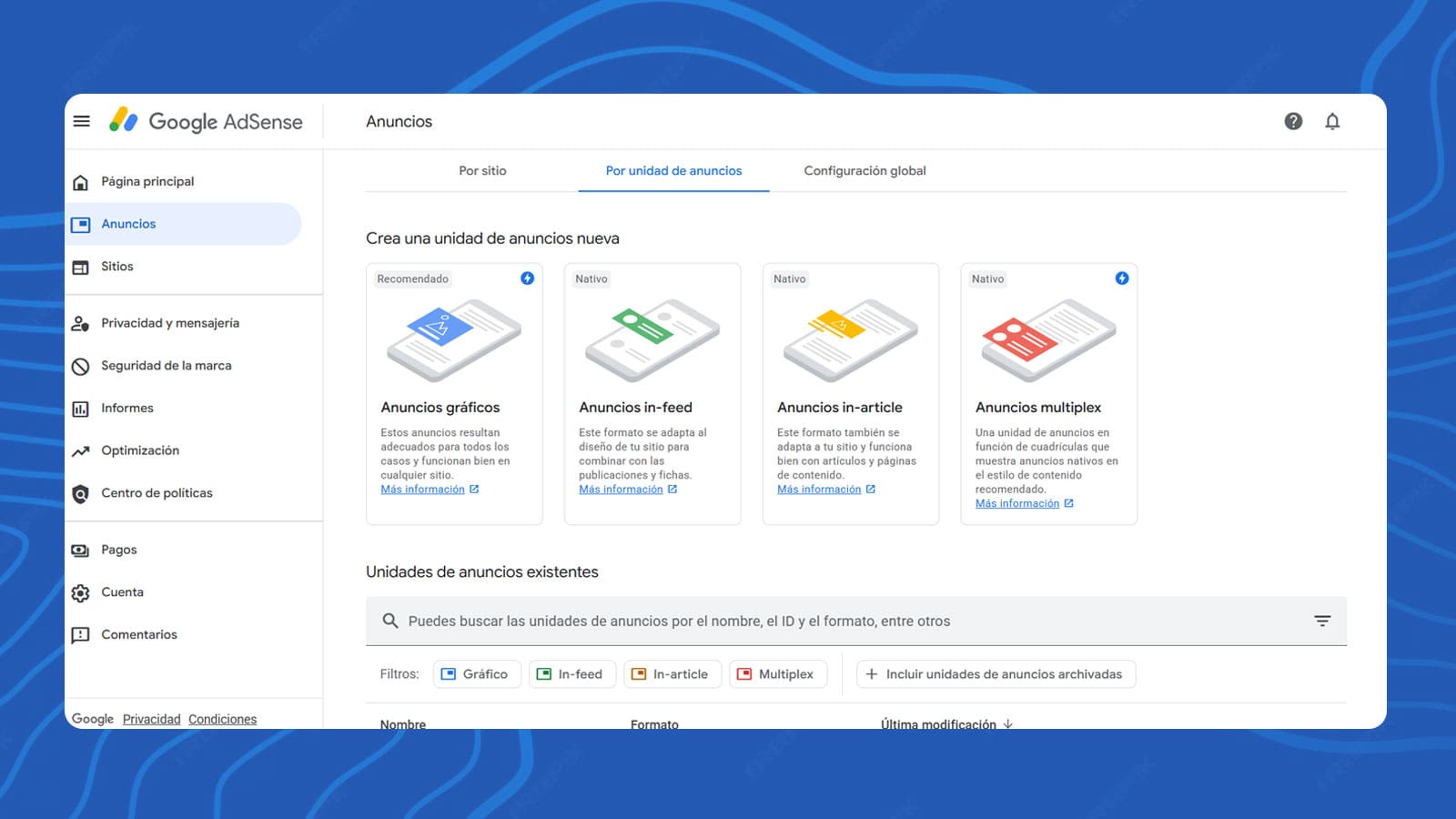
Task: Open the notifications bell
Action: click(x=1332, y=121)
